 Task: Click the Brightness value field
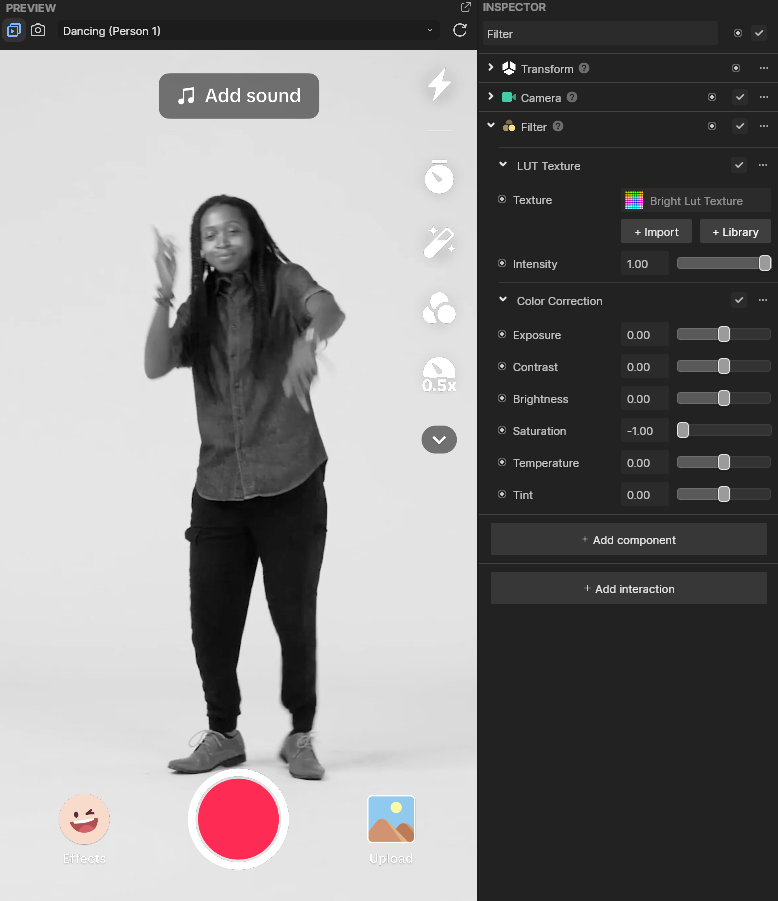[645, 399]
